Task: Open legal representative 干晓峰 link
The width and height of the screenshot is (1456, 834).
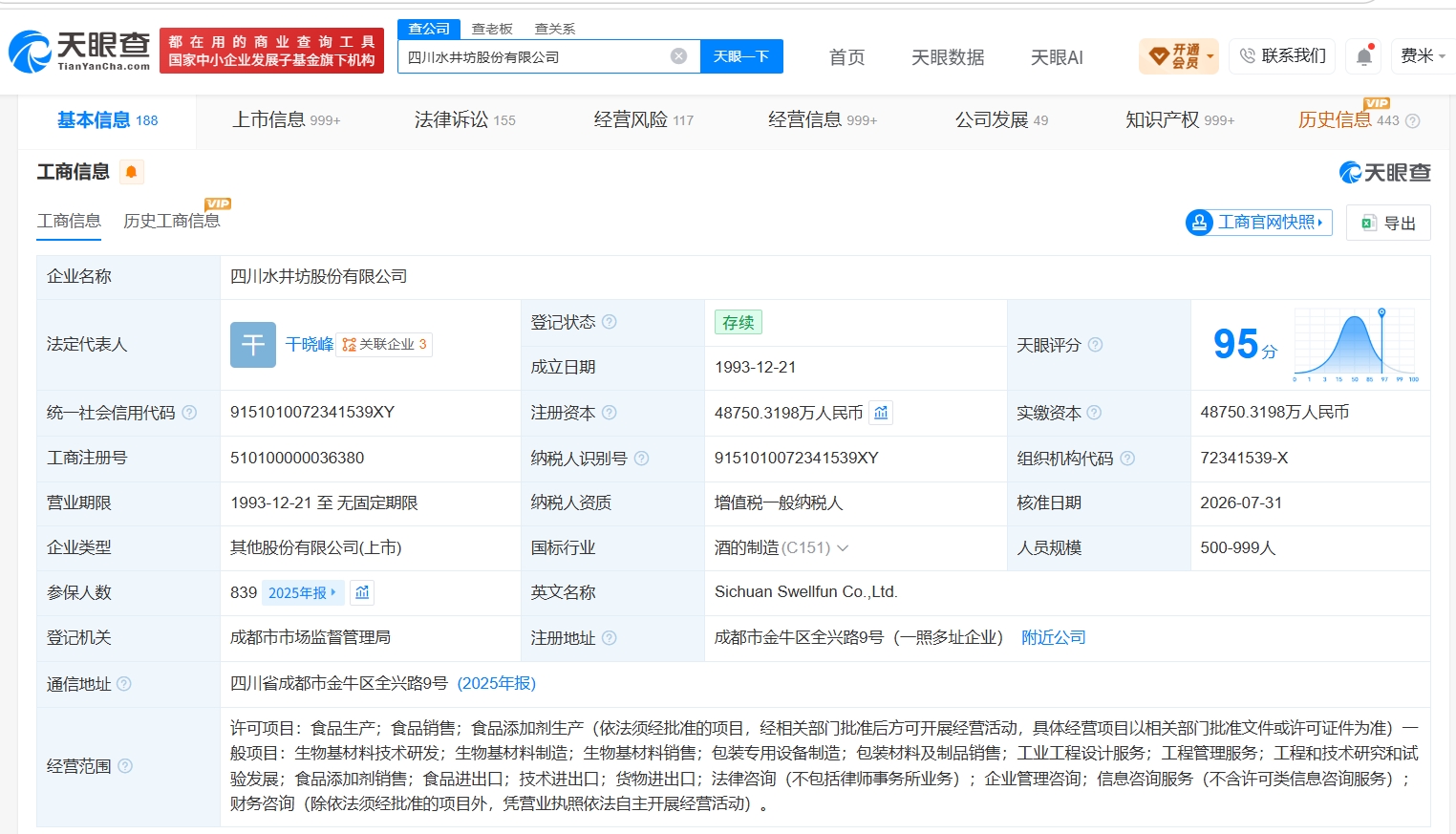Action: pyautogui.click(x=310, y=345)
